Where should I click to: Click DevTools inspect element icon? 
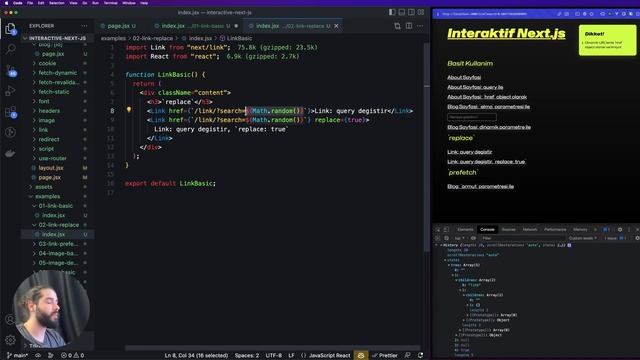pos(438,229)
